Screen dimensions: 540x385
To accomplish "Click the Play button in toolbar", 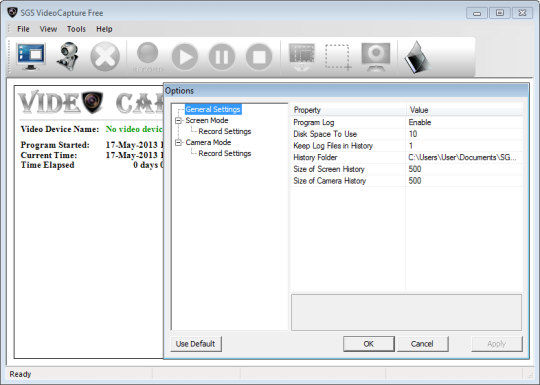I will (185, 57).
